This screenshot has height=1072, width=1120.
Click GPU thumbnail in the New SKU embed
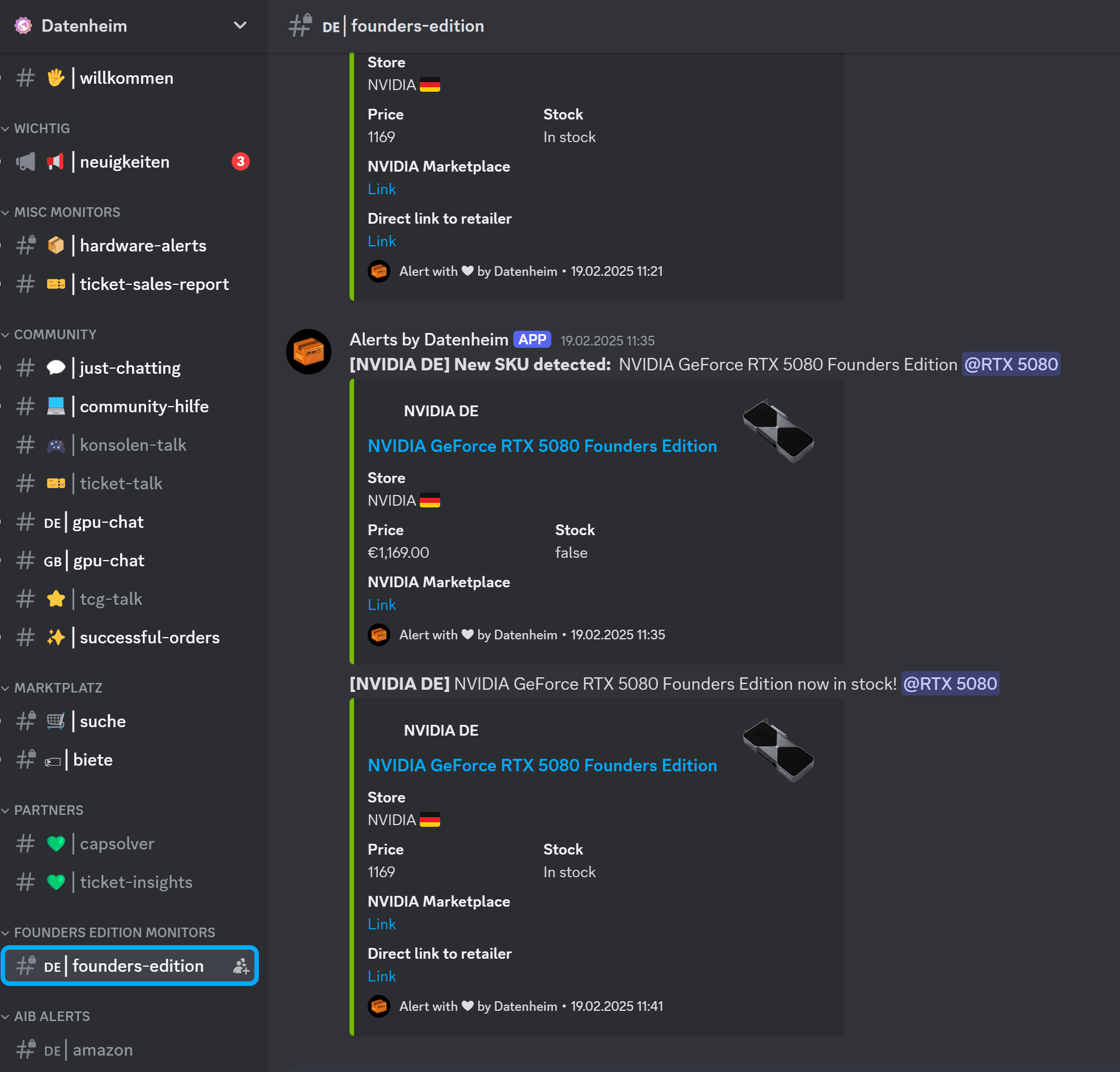[778, 431]
